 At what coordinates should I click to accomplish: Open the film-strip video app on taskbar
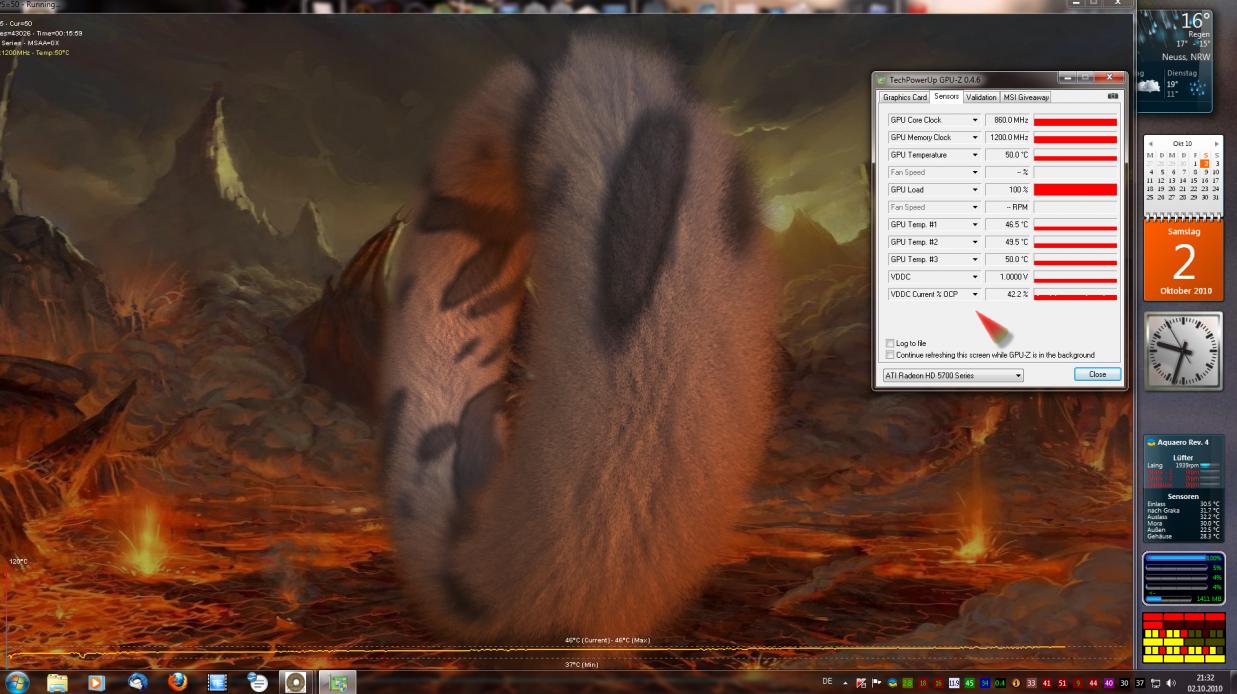click(x=218, y=682)
